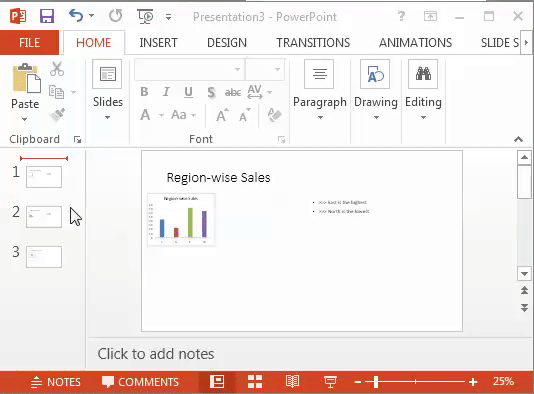This screenshot has height=394, width=534.
Task: Toggle Bold formatting
Action: pos(144,92)
